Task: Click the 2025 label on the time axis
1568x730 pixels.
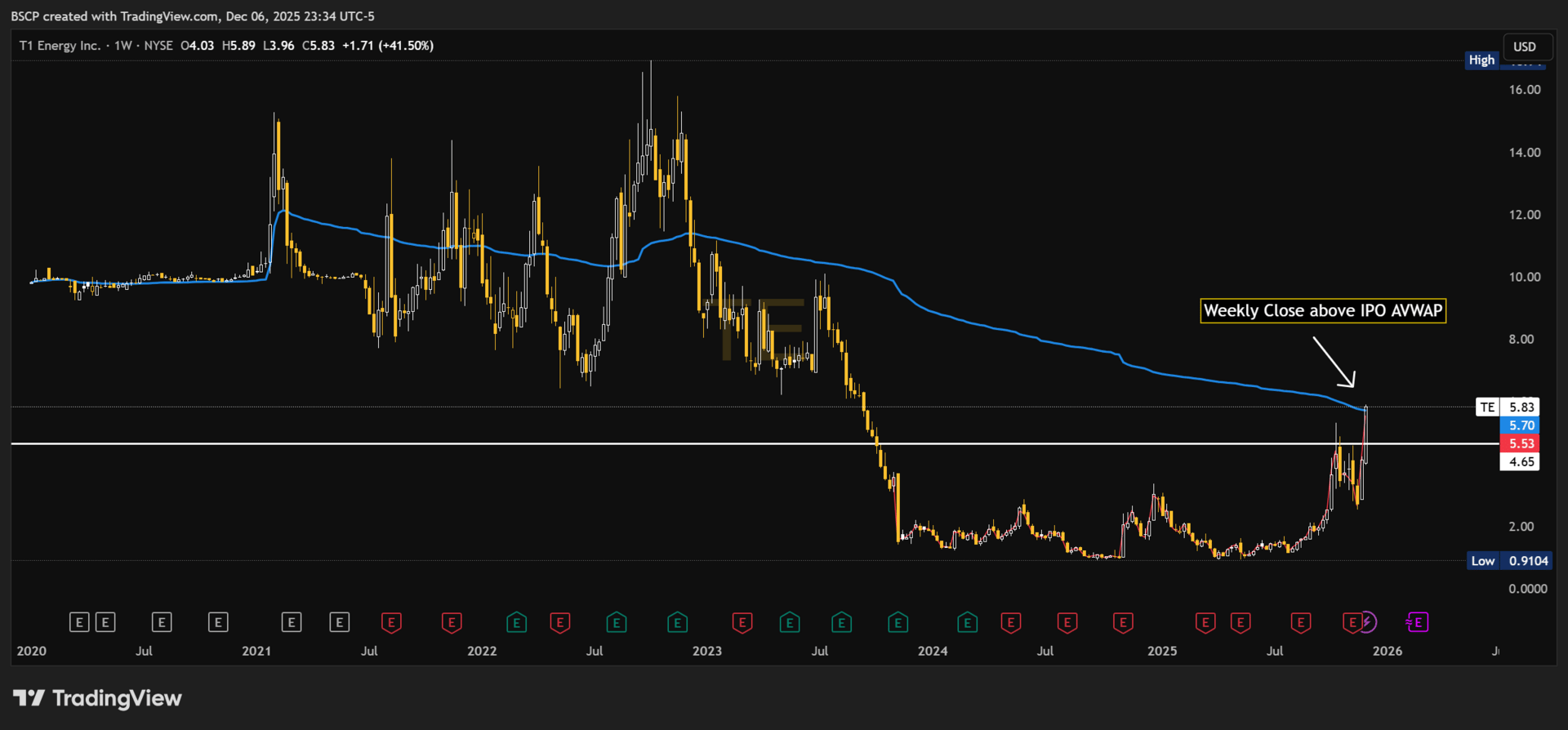Action: tap(1162, 651)
